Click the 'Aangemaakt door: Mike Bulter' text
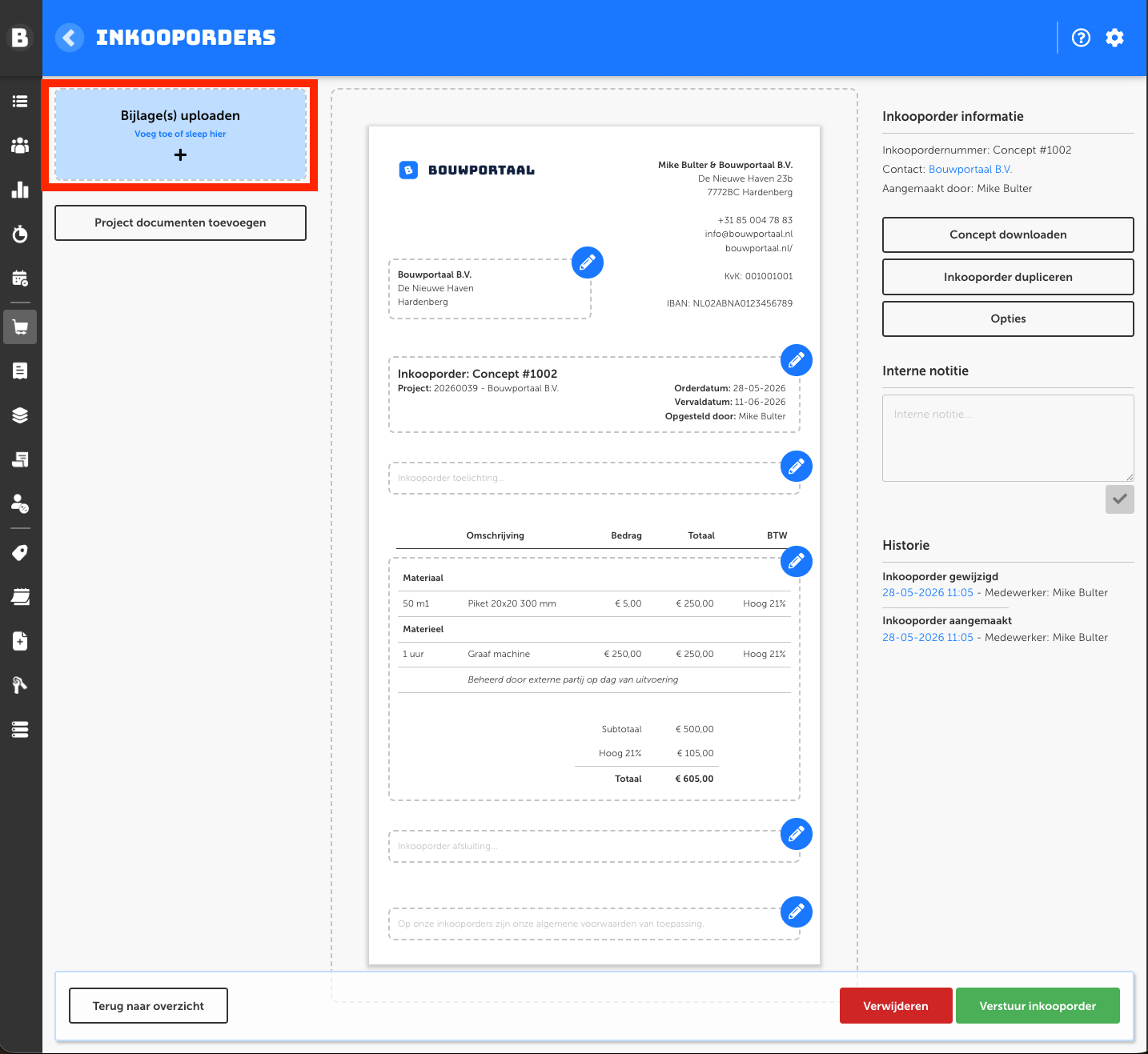The width and height of the screenshot is (1148, 1054). tap(957, 189)
